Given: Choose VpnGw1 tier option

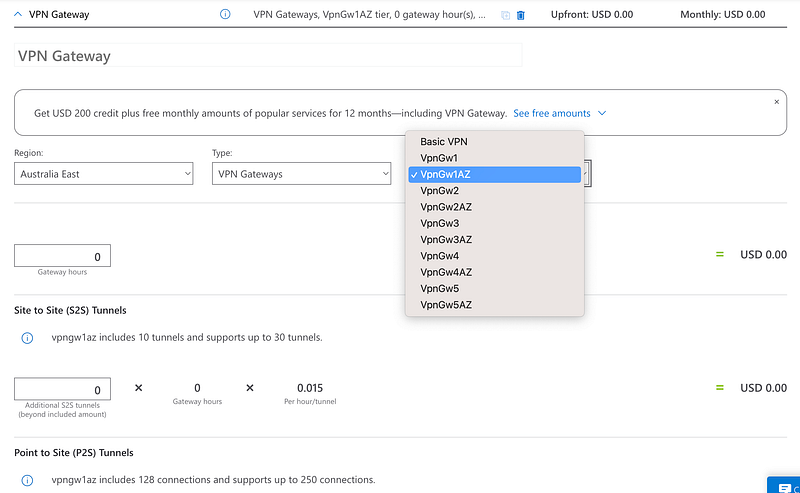Looking at the screenshot, I should coord(439,158).
